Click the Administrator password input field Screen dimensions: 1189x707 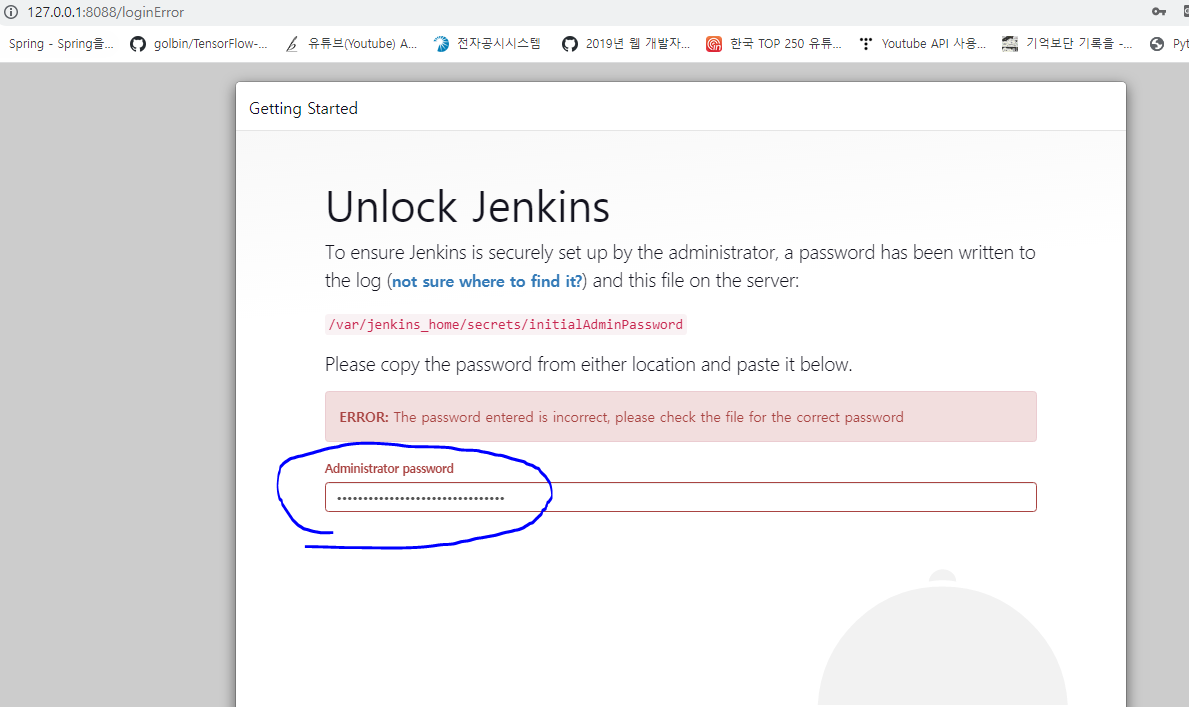point(680,497)
